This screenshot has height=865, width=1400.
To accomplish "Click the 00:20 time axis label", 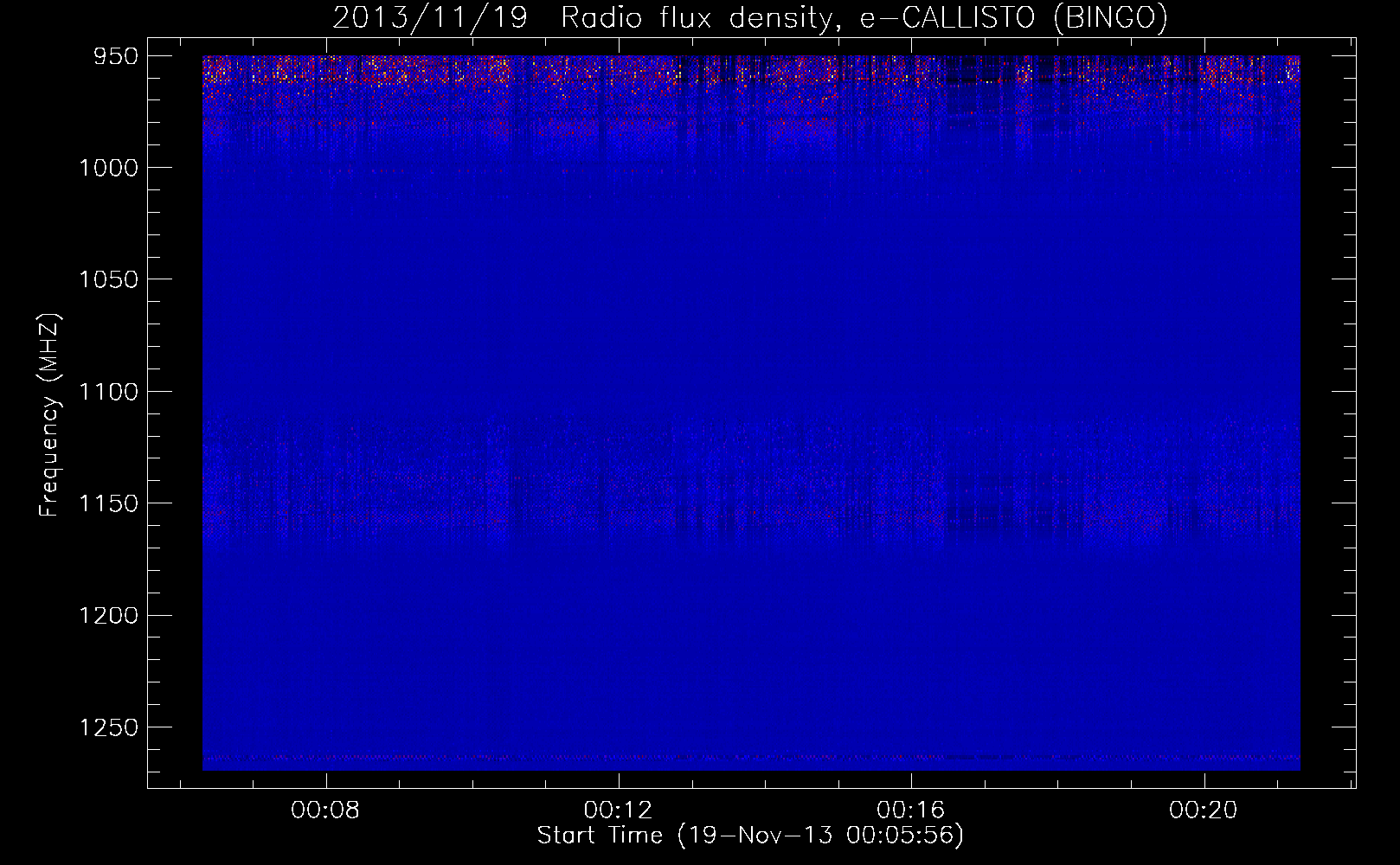I will click(1204, 810).
